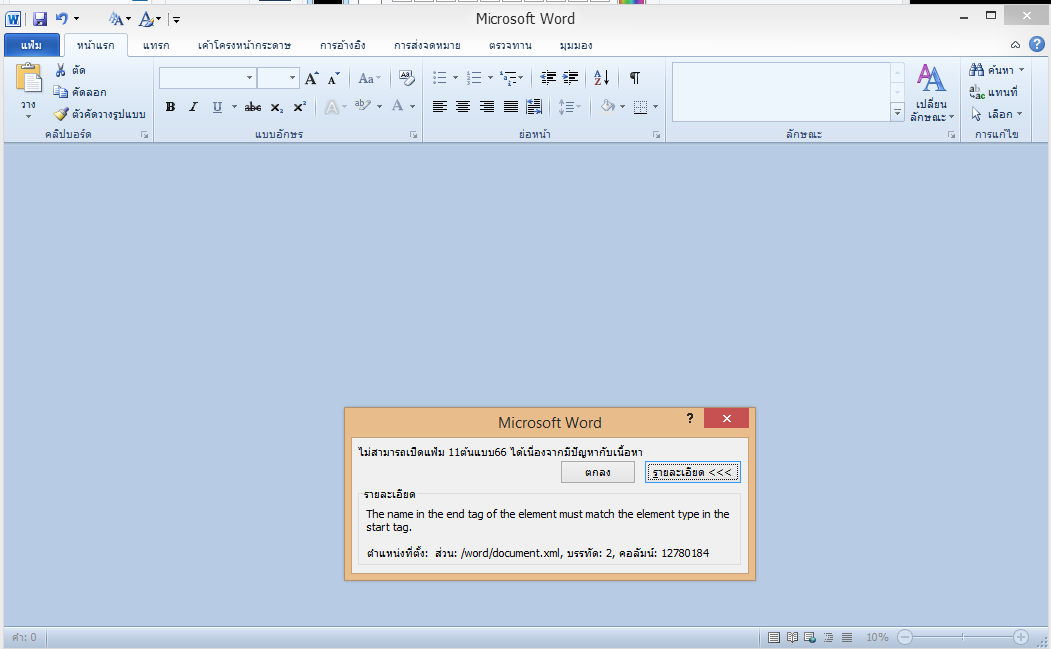
Task: Open the File tab (แฟ้ม)
Action: [31, 45]
